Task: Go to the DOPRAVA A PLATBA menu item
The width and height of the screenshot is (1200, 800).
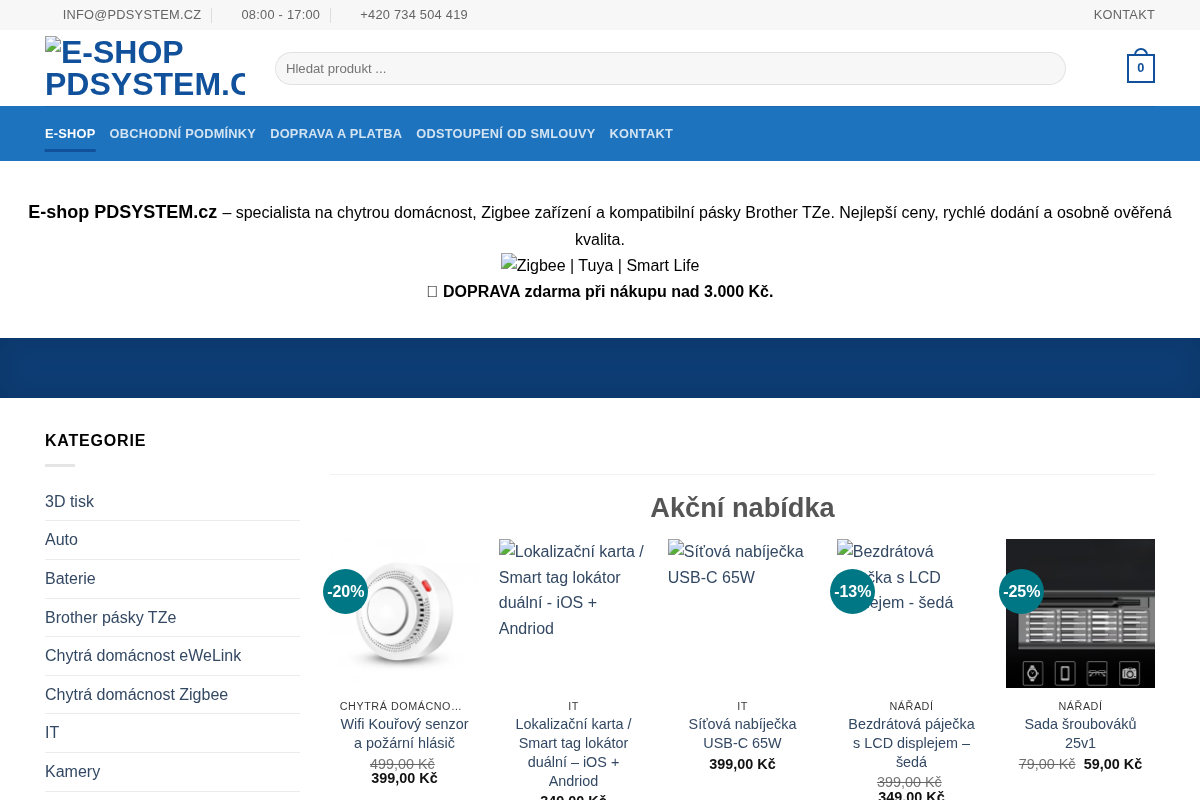Action: [336, 133]
